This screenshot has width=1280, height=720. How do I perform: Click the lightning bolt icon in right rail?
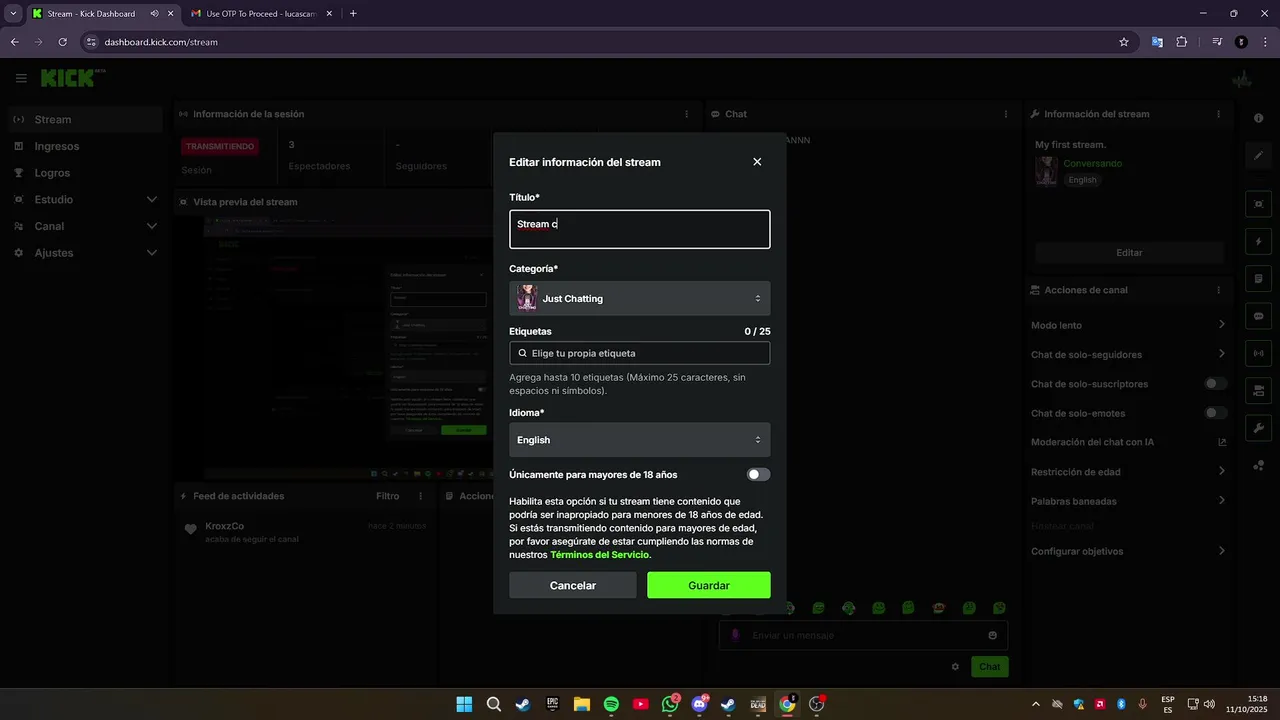[1258, 242]
